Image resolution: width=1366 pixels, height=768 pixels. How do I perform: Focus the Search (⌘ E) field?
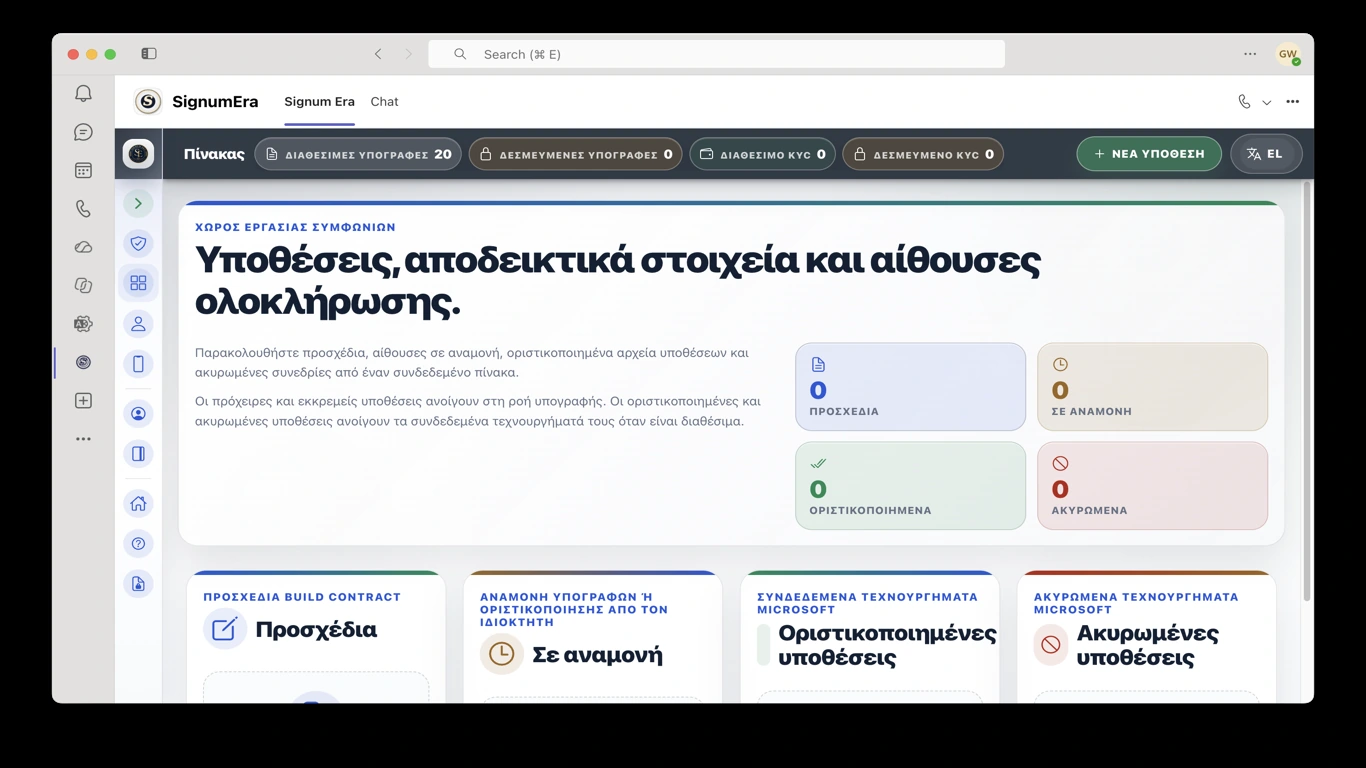tap(716, 54)
